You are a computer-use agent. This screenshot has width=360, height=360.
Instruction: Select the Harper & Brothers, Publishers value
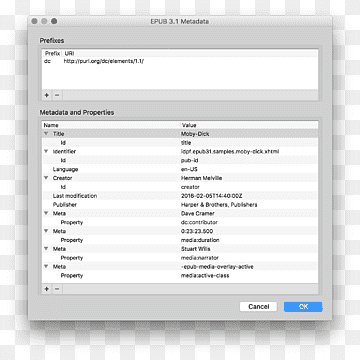tap(219, 205)
